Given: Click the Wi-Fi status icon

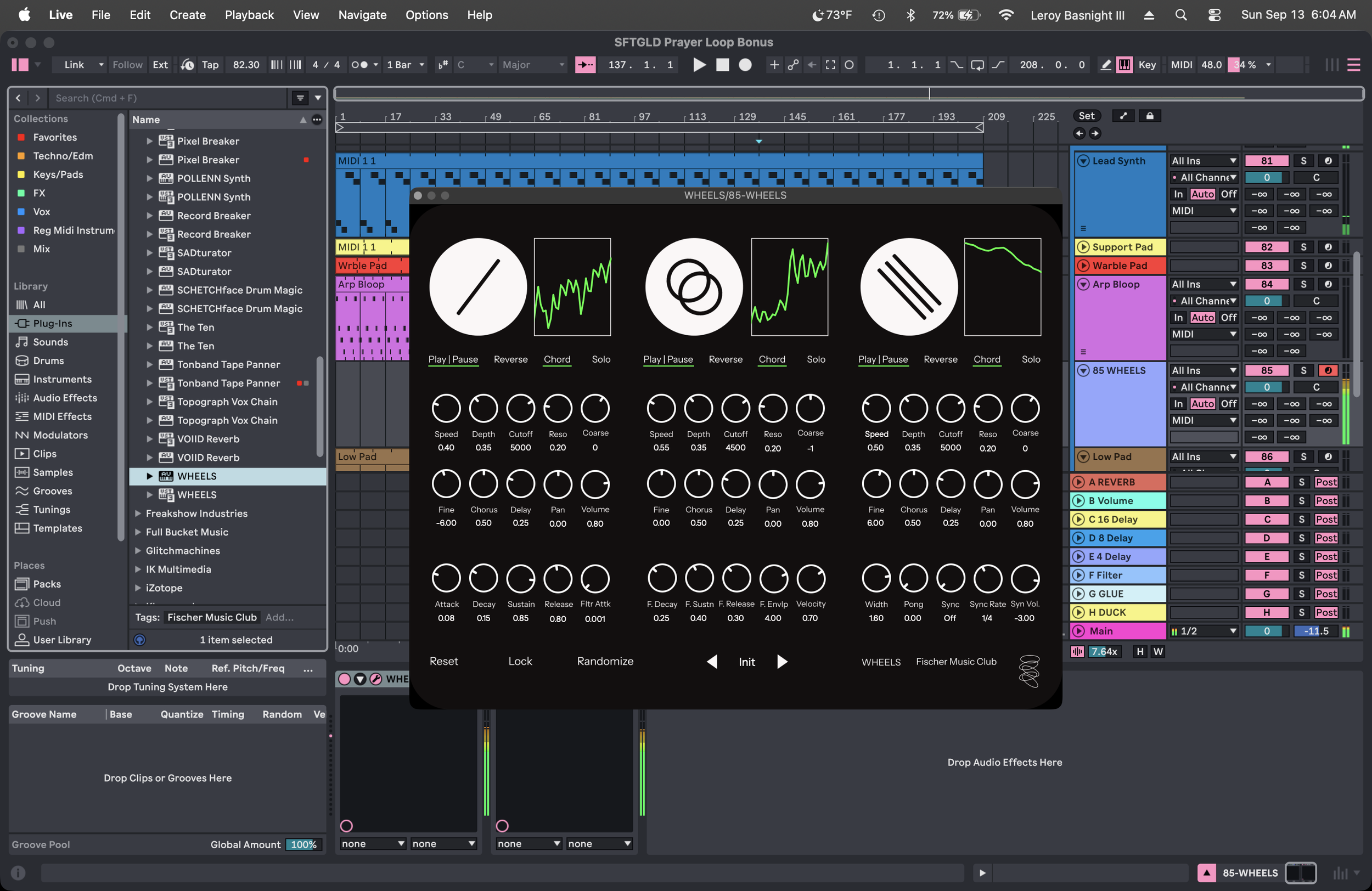Looking at the screenshot, I should [1006, 15].
